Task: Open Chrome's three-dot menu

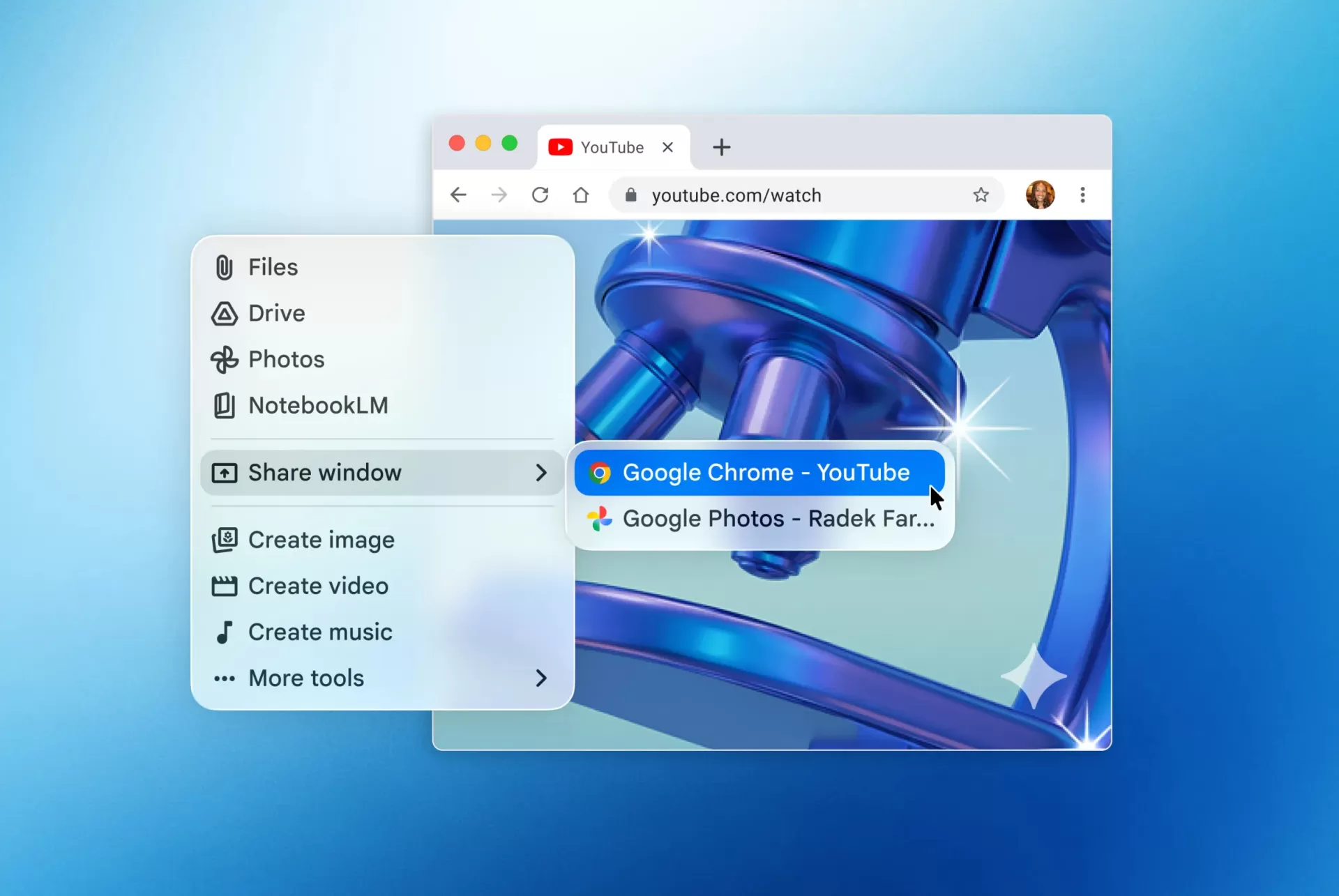Action: (x=1082, y=195)
